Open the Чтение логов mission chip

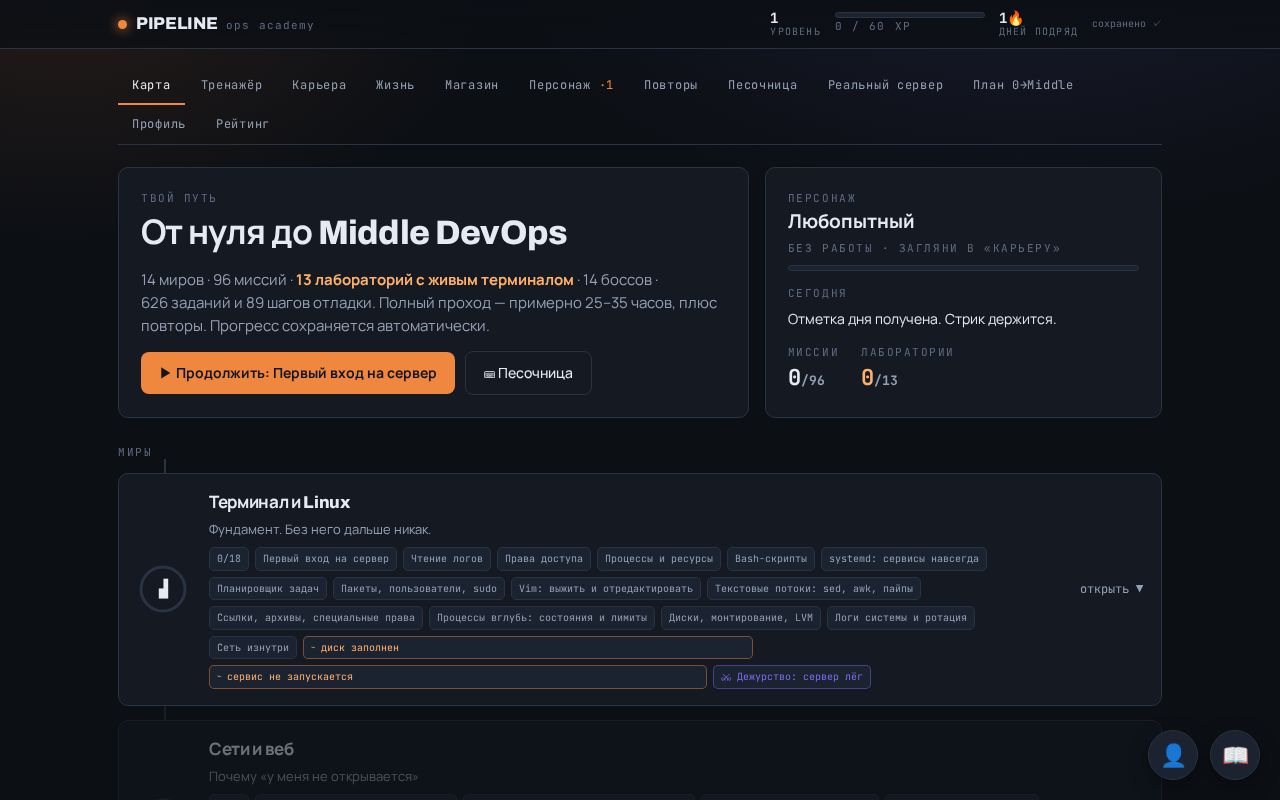[447, 559]
